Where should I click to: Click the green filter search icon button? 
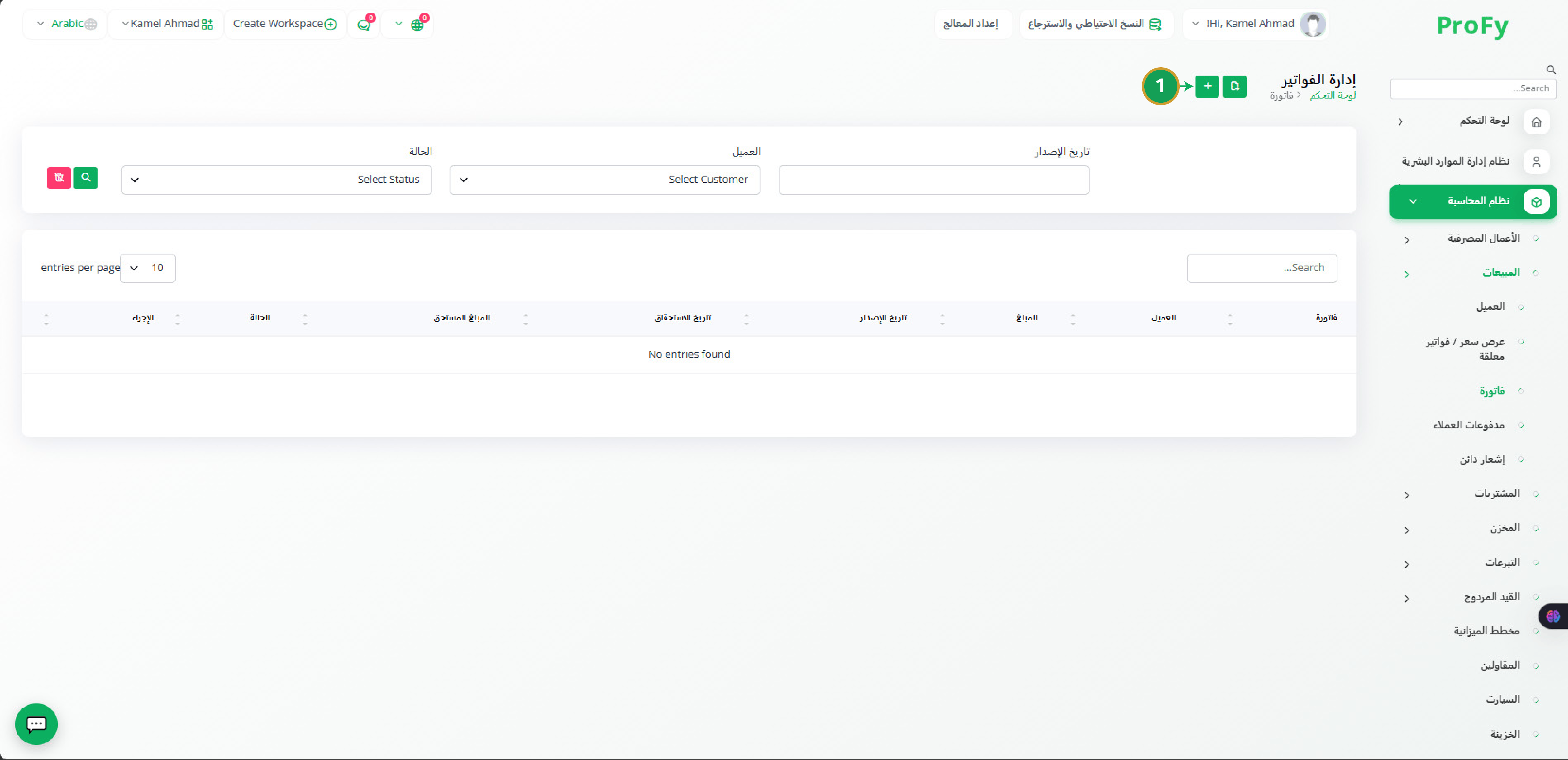click(x=86, y=178)
